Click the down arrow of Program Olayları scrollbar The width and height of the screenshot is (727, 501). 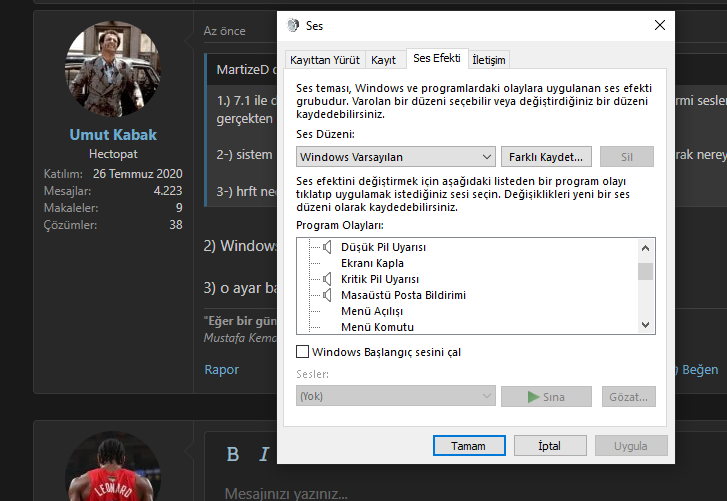pos(645,325)
